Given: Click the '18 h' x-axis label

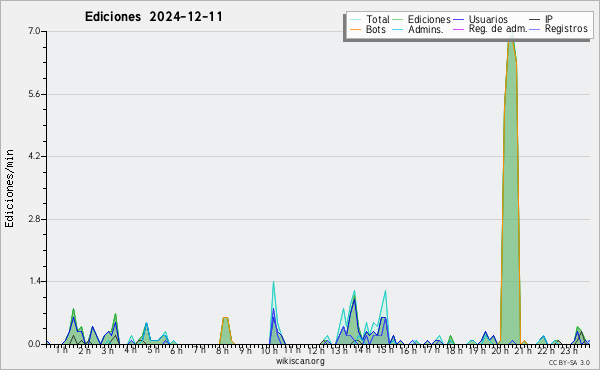Looking at the screenshot, I should tap(454, 351).
